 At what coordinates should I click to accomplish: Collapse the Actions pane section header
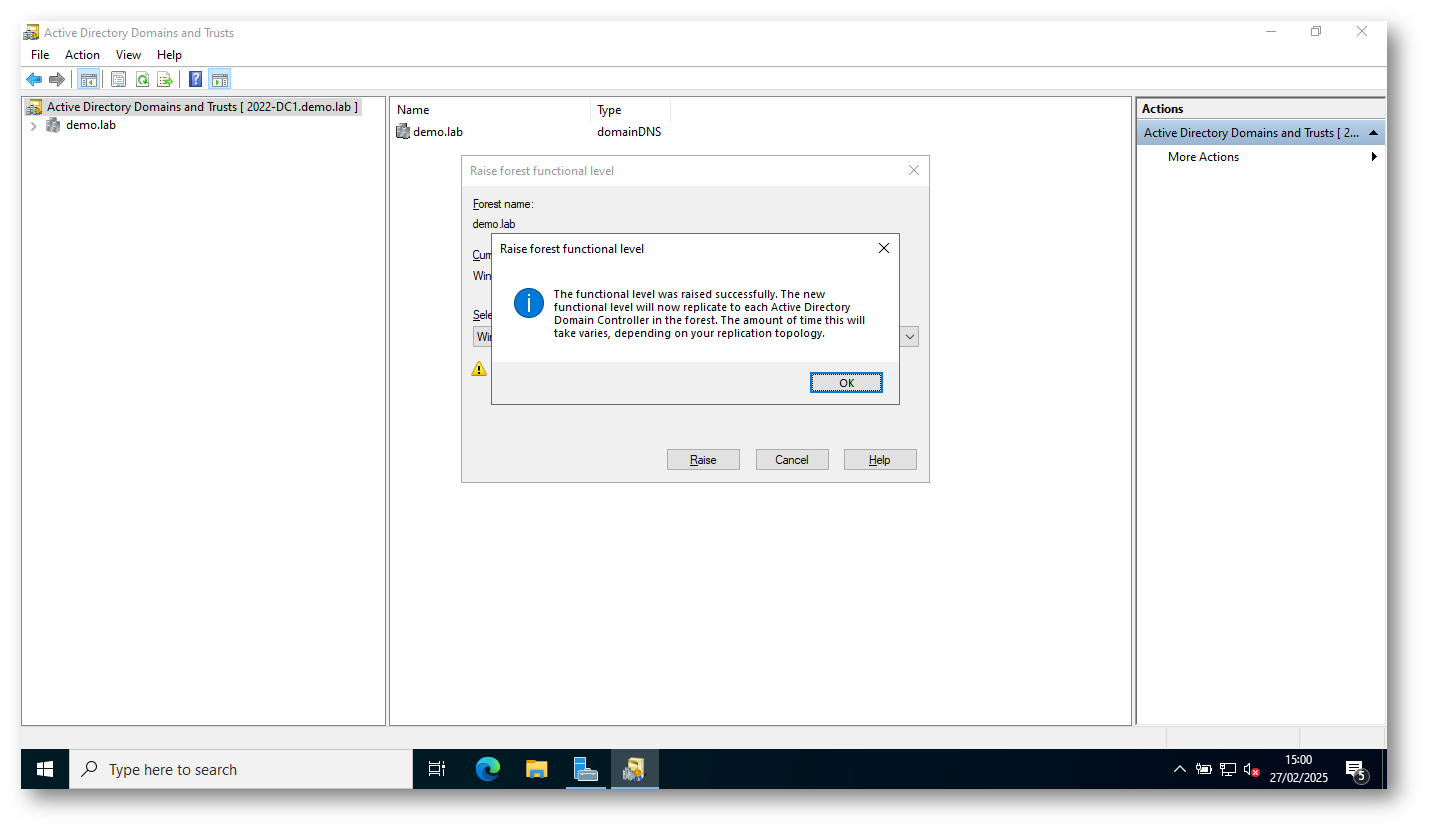(x=1374, y=133)
